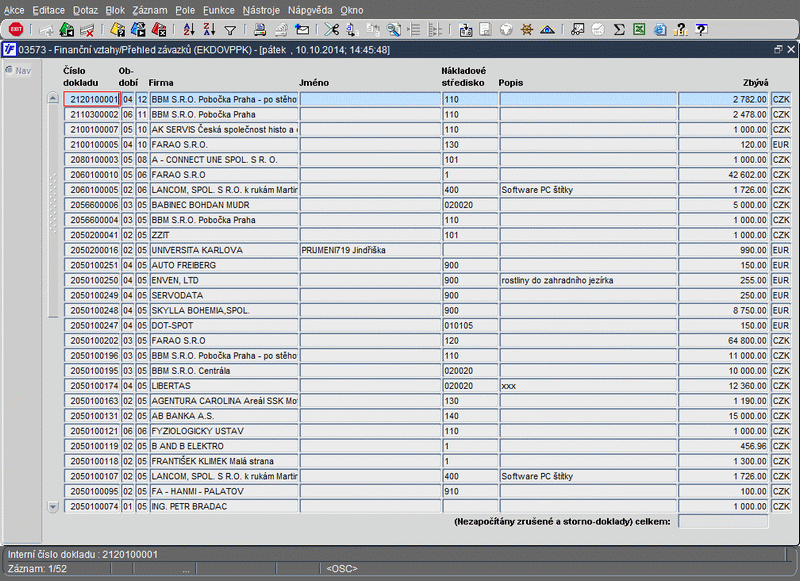Click document number 2110300002
The image size is (800, 581).
pyautogui.click(x=92, y=114)
